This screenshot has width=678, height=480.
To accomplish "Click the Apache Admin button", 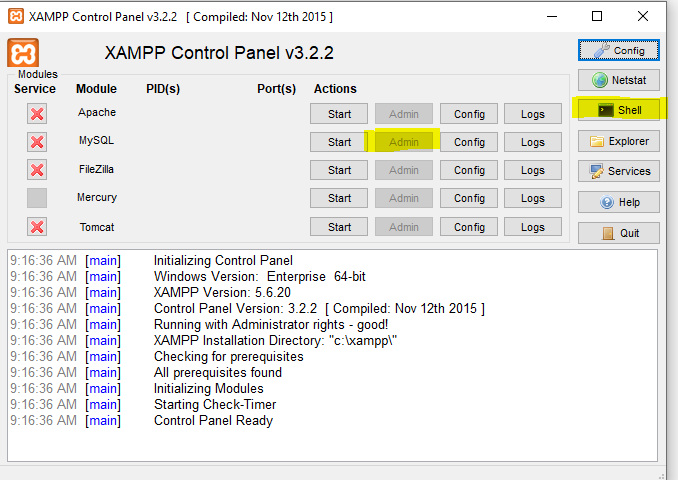I will click(x=404, y=114).
